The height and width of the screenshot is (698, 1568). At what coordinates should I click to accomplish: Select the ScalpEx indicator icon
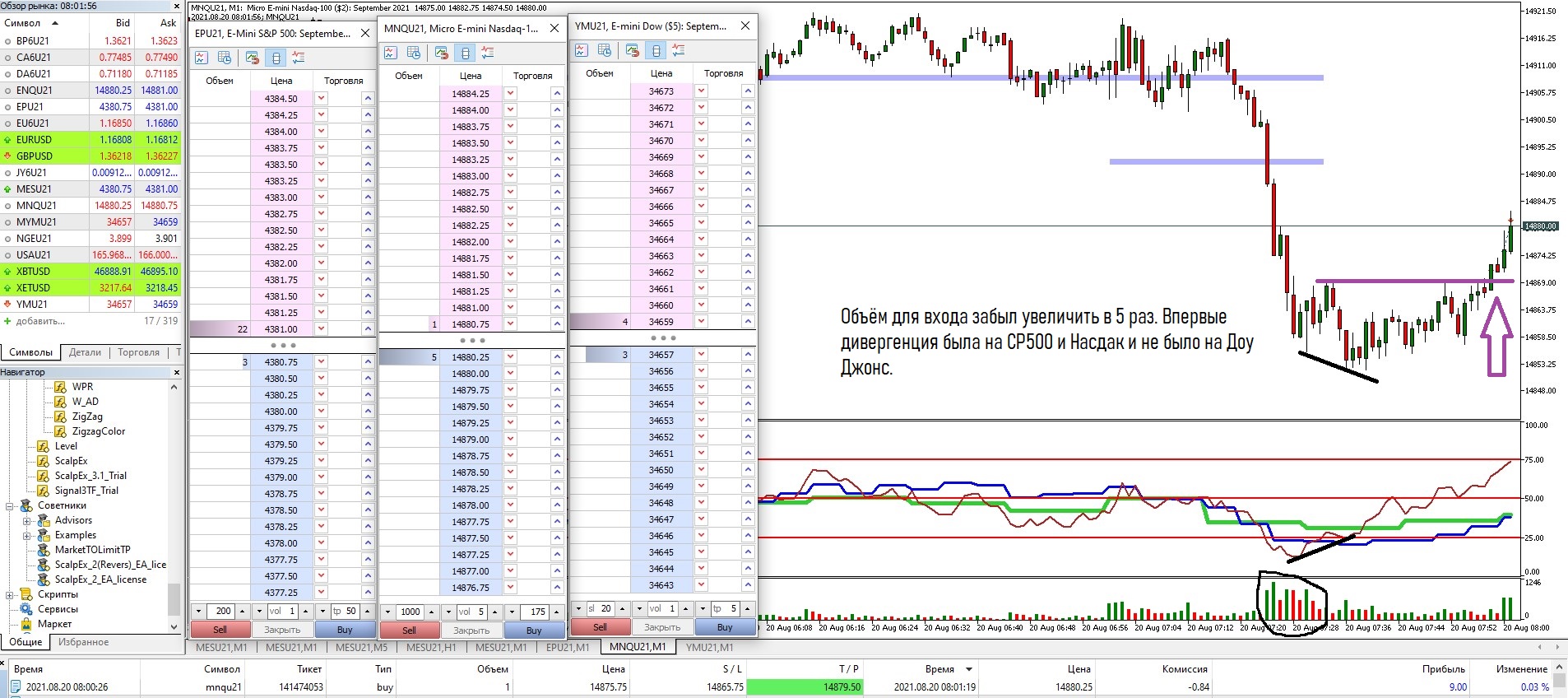coord(43,461)
